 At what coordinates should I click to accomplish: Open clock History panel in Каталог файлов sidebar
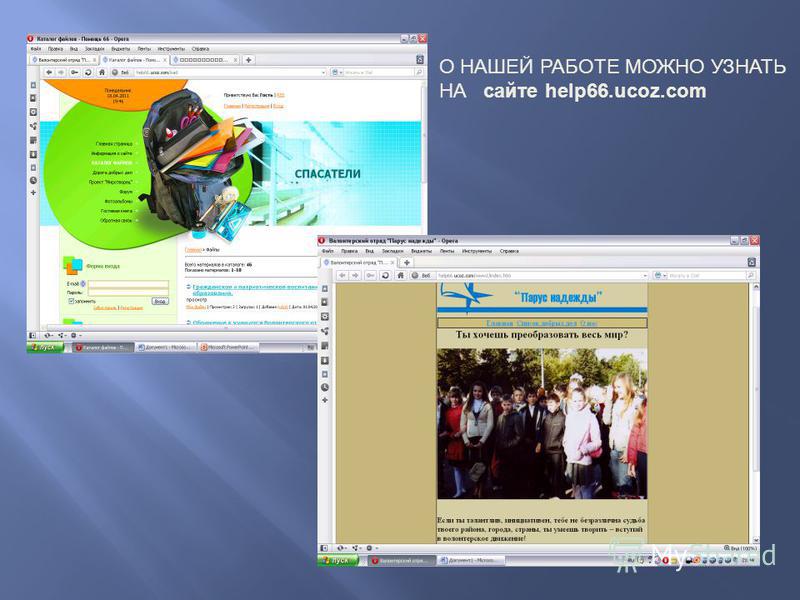point(33,180)
